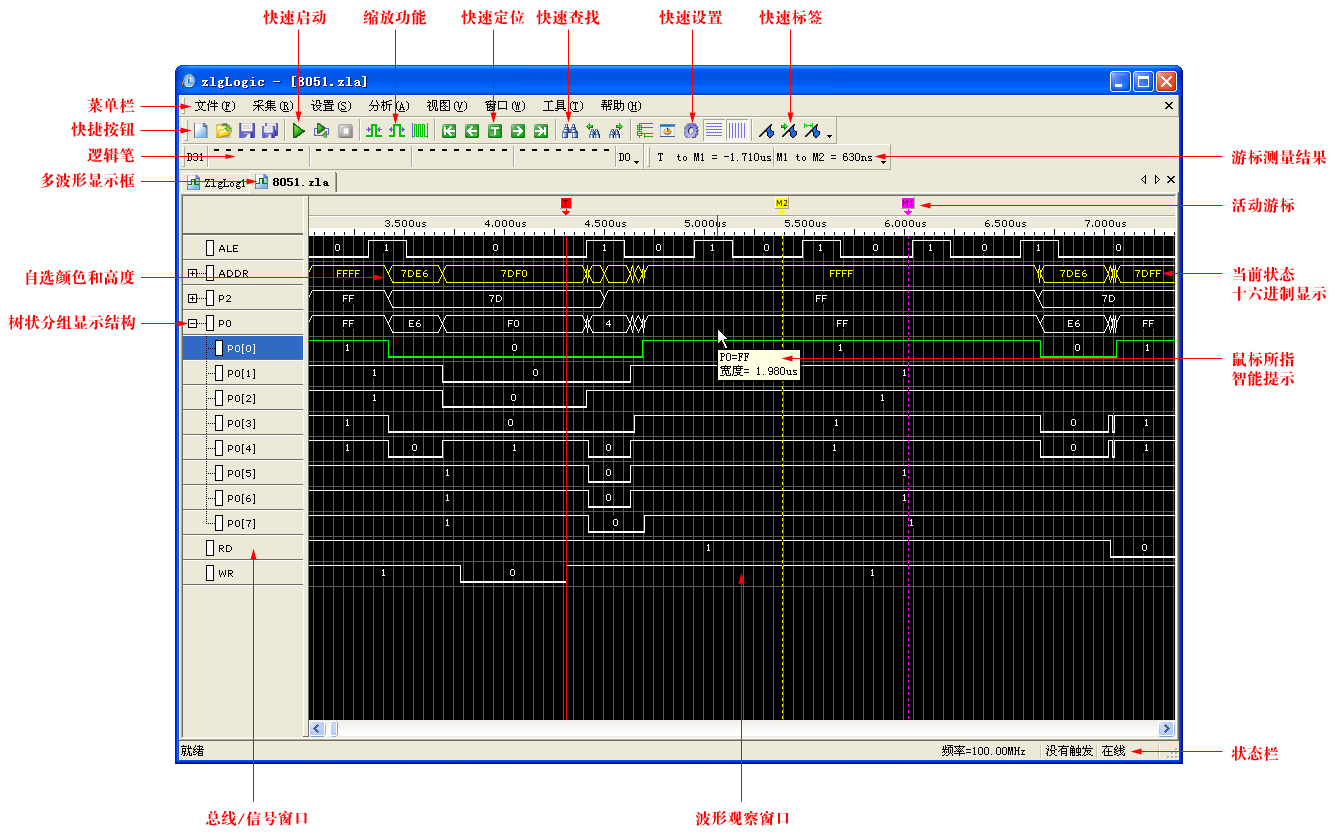1342x836 pixels.
Task: Collapse the P0 bus group
Action: [193, 323]
